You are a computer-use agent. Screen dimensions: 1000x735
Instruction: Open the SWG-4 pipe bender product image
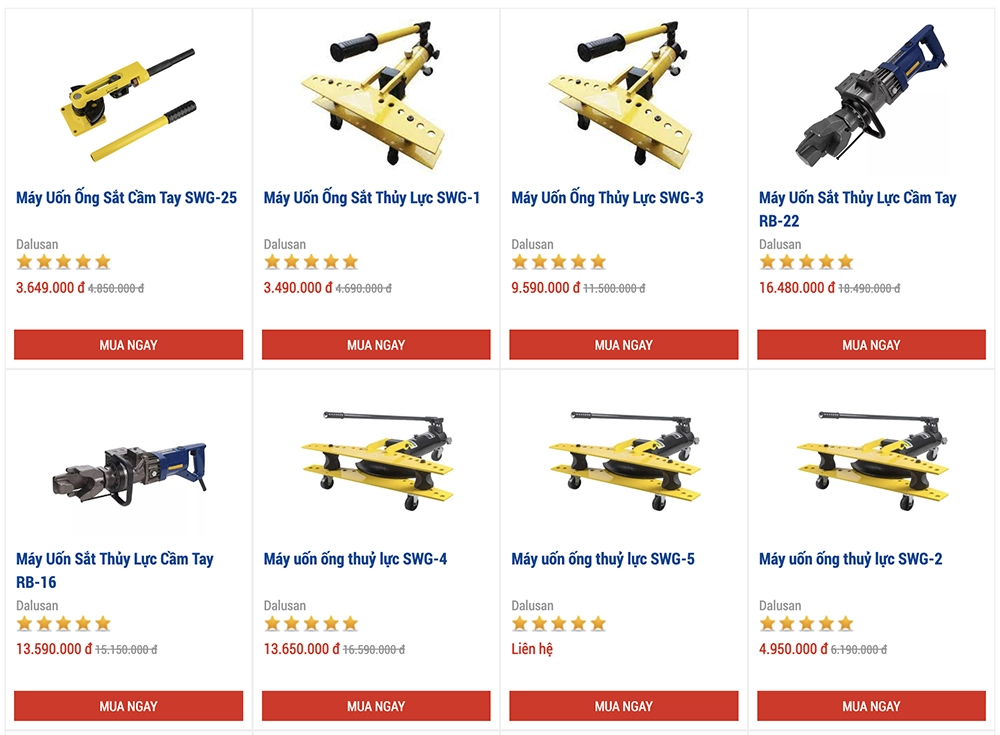[x=376, y=459]
